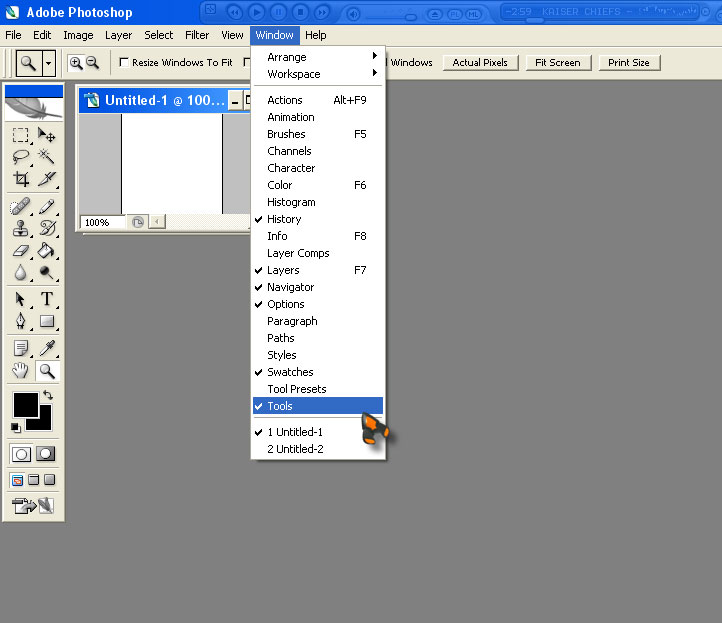Click the Adobe Online feather image
Screen dimensions: 722x623
tap(34, 108)
